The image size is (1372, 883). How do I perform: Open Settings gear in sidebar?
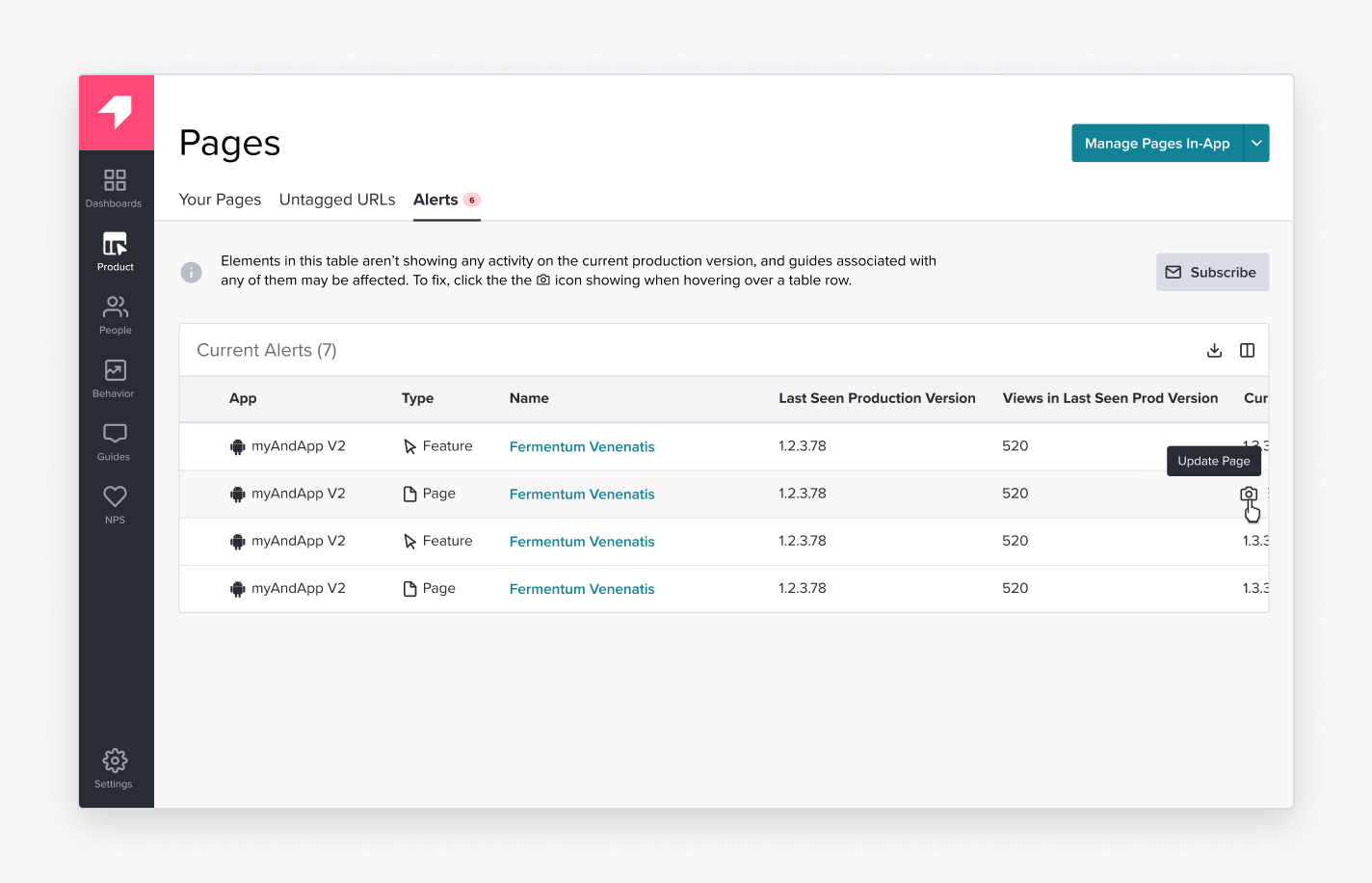pyautogui.click(x=115, y=768)
